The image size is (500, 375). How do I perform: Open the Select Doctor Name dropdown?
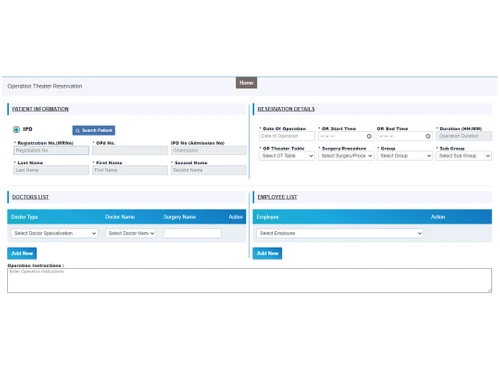131,233
